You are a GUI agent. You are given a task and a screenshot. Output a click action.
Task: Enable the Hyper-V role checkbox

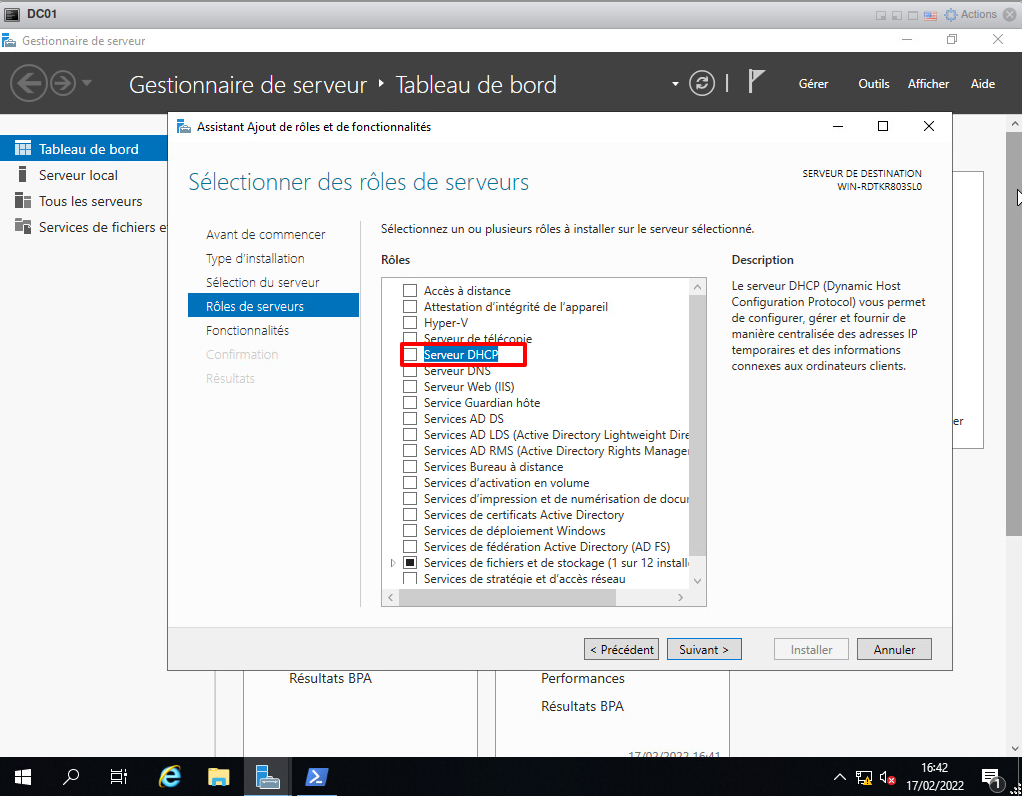point(410,323)
